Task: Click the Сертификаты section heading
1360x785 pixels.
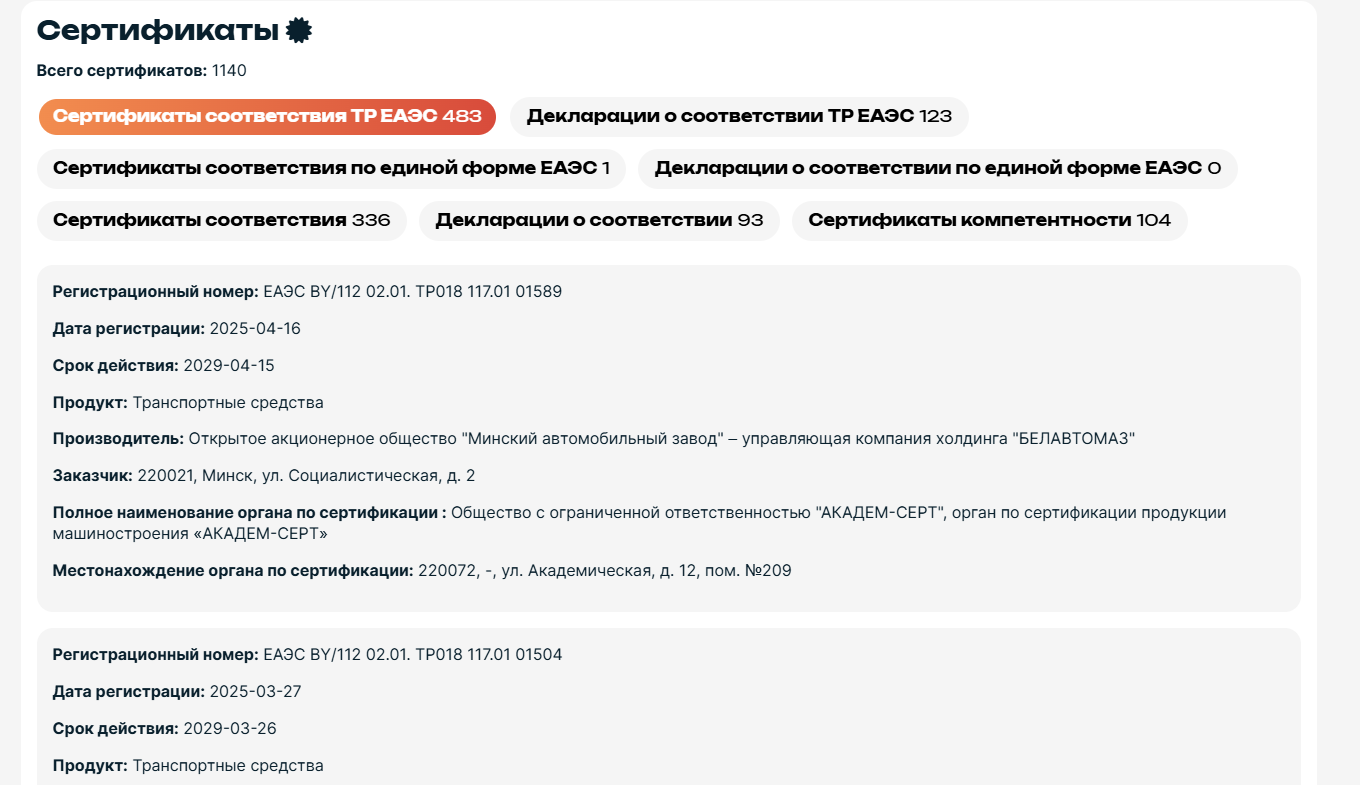Action: [x=158, y=31]
